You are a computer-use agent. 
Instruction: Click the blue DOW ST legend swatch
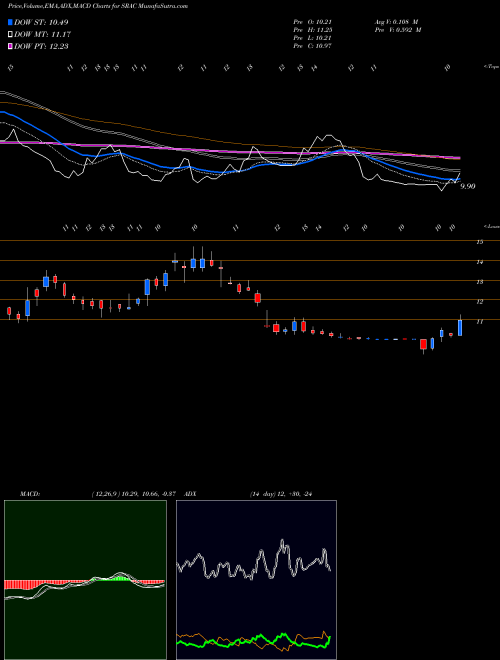(x=10, y=22)
